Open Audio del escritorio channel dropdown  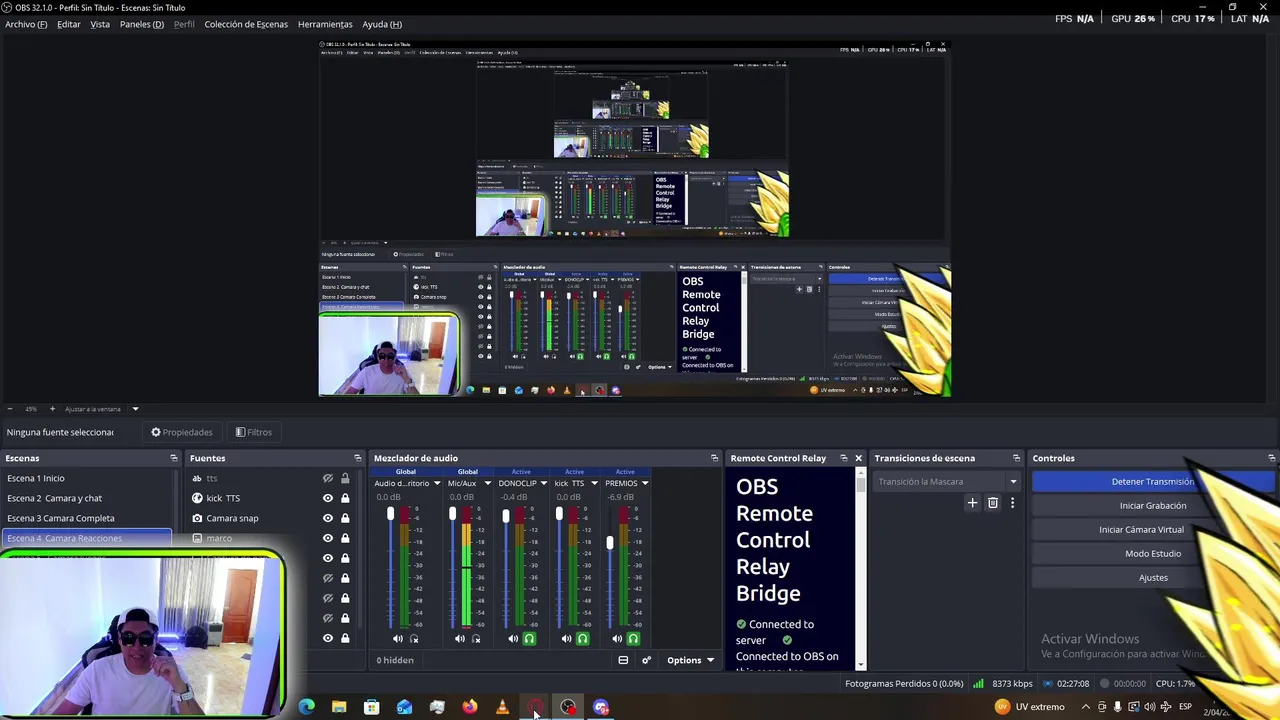(x=436, y=483)
